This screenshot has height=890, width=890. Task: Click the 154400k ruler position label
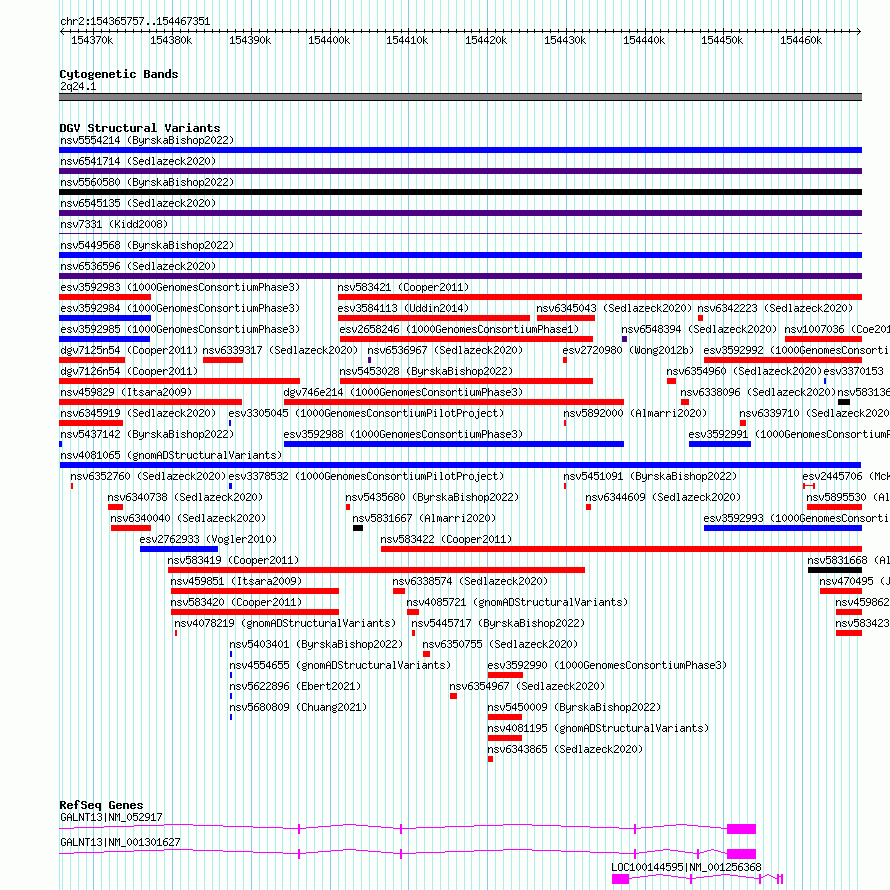(329, 40)
